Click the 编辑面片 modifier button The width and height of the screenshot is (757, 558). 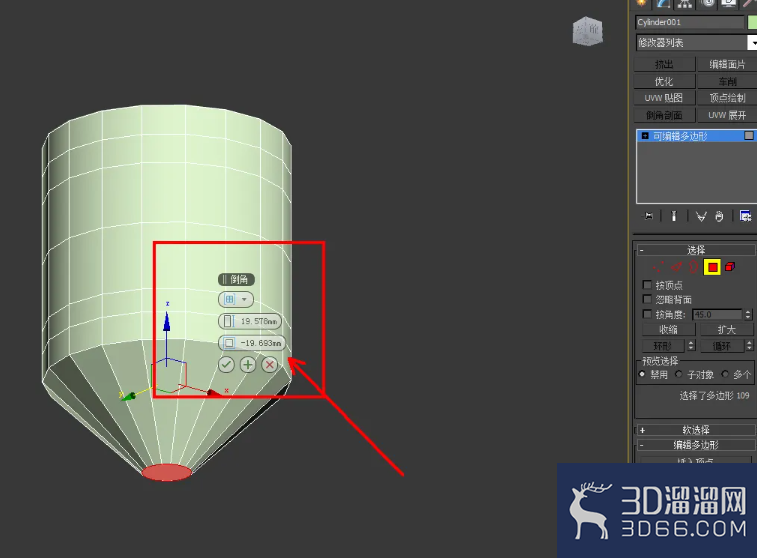pyautogui.click(x=727, y=64)
